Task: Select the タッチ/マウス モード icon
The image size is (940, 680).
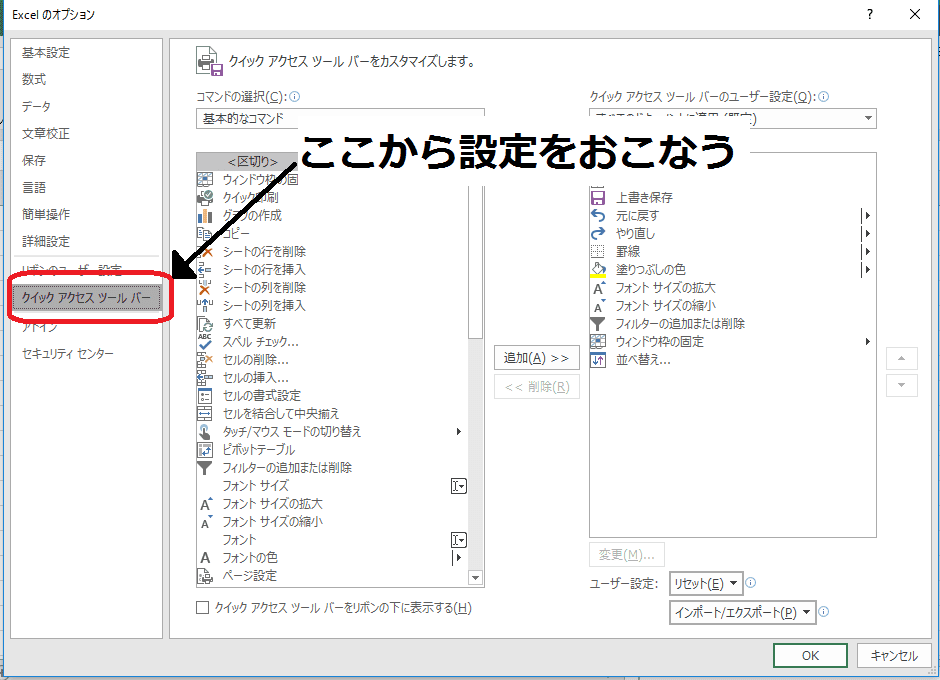Action: pos(205,432)
